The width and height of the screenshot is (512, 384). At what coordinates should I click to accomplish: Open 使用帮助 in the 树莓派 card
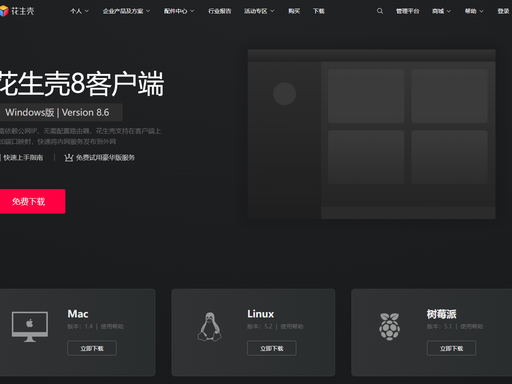click(x=471, y=326)
